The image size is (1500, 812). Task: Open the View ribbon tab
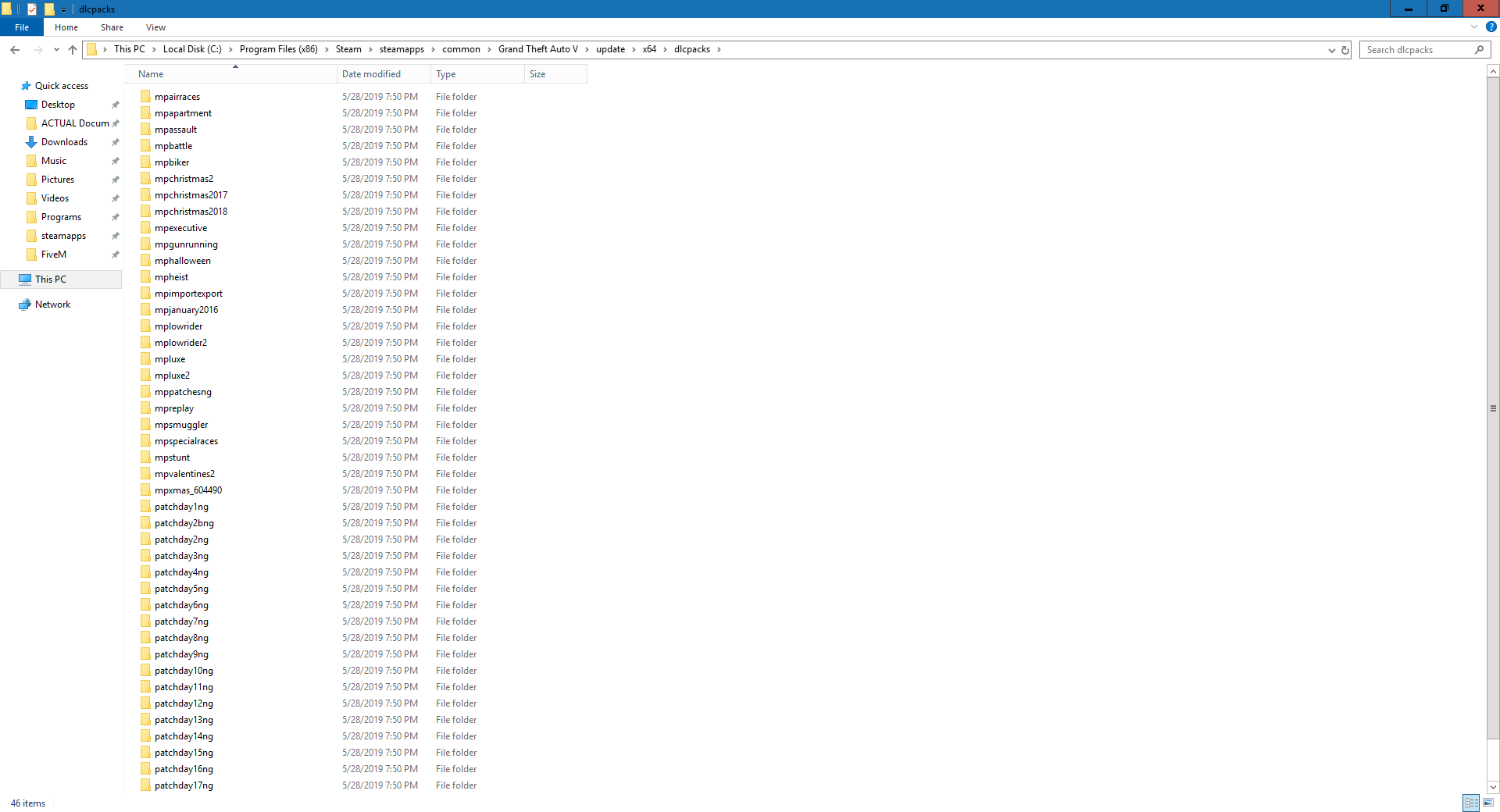point(155,27)
